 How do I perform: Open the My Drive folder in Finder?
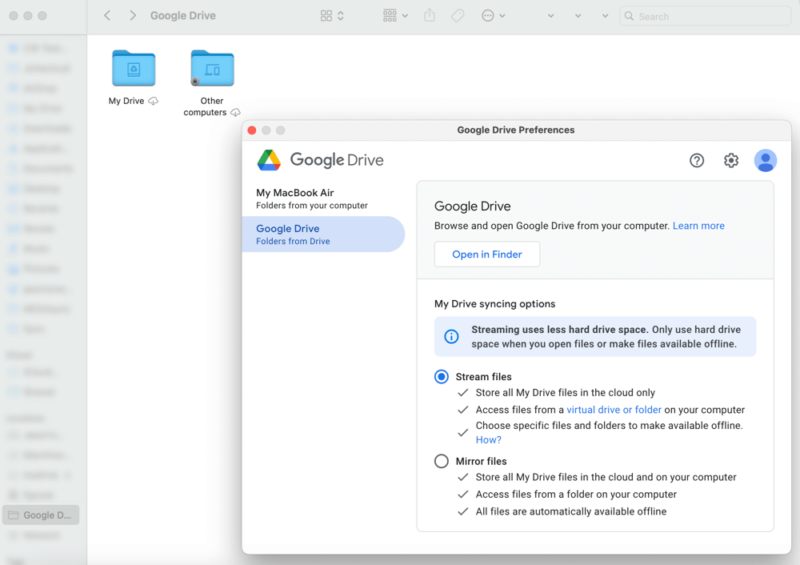pyautogui.click(x=133, y=68)
